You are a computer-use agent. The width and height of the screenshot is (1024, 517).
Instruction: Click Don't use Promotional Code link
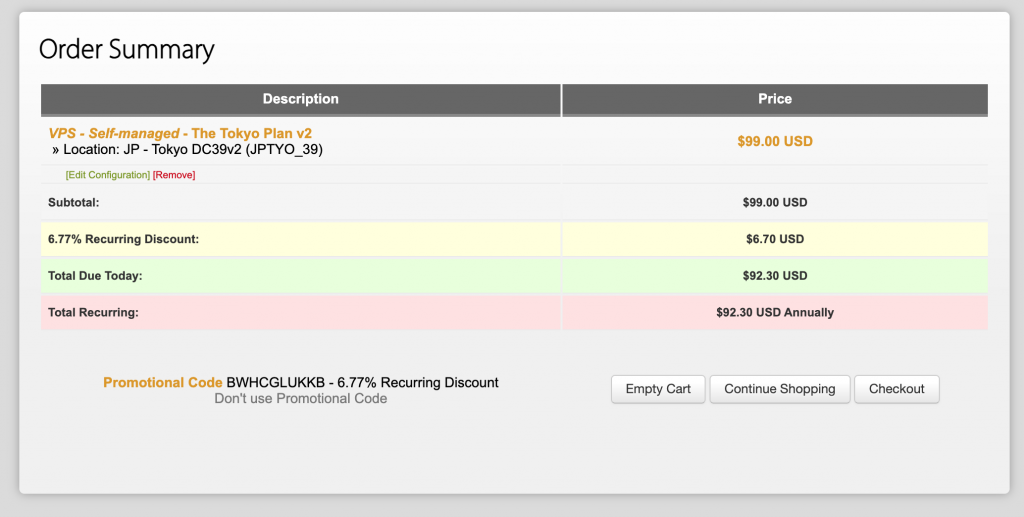click(x=300, y=399)
